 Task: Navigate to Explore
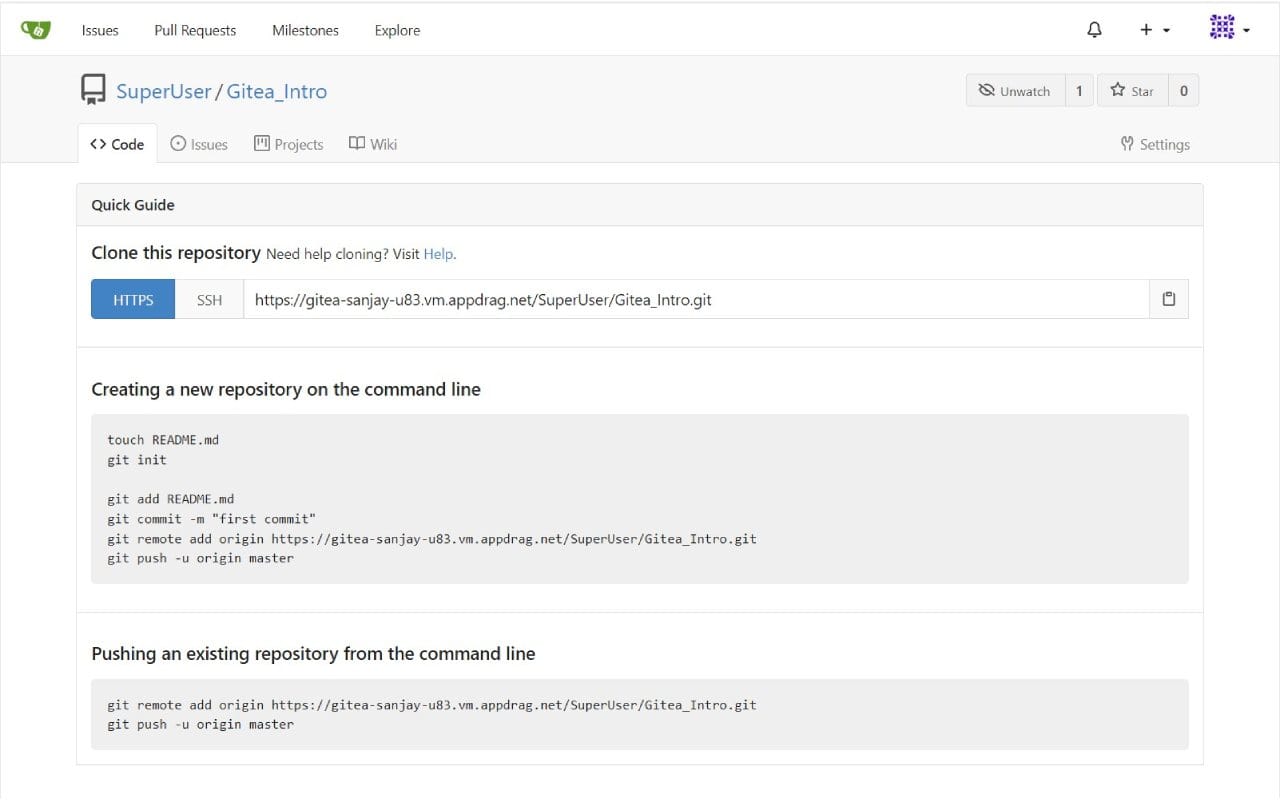tap(397, 30)
